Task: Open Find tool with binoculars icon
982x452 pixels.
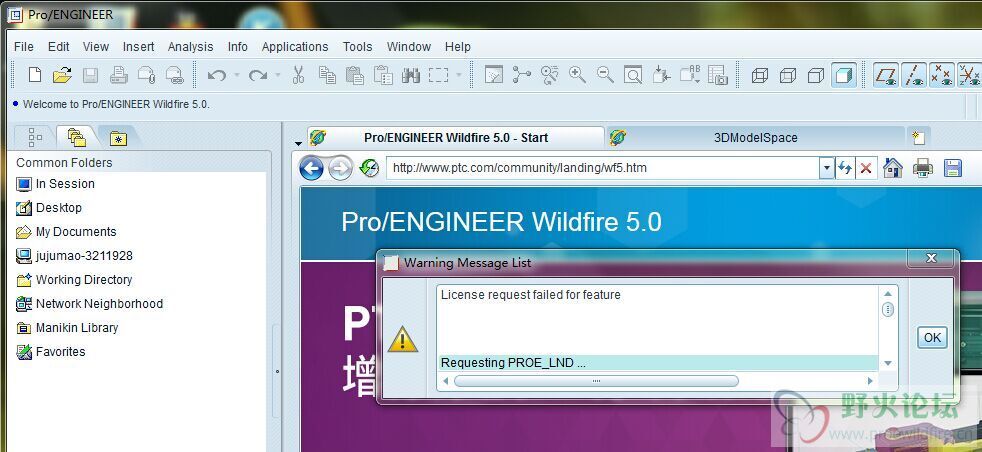Action: click(411, 76)
